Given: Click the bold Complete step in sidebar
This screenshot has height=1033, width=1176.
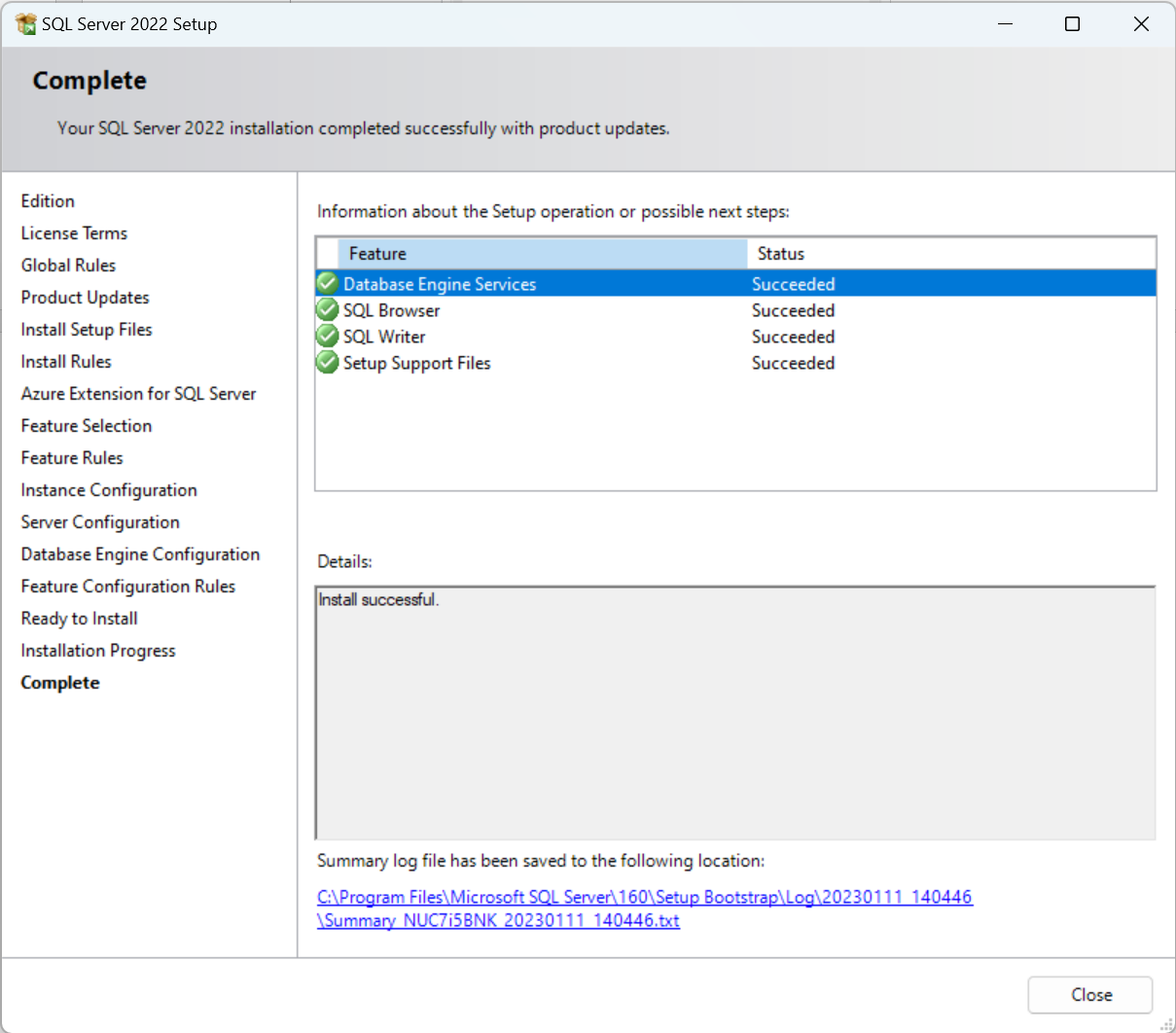Looking at the screenshot, I should 60,683.
